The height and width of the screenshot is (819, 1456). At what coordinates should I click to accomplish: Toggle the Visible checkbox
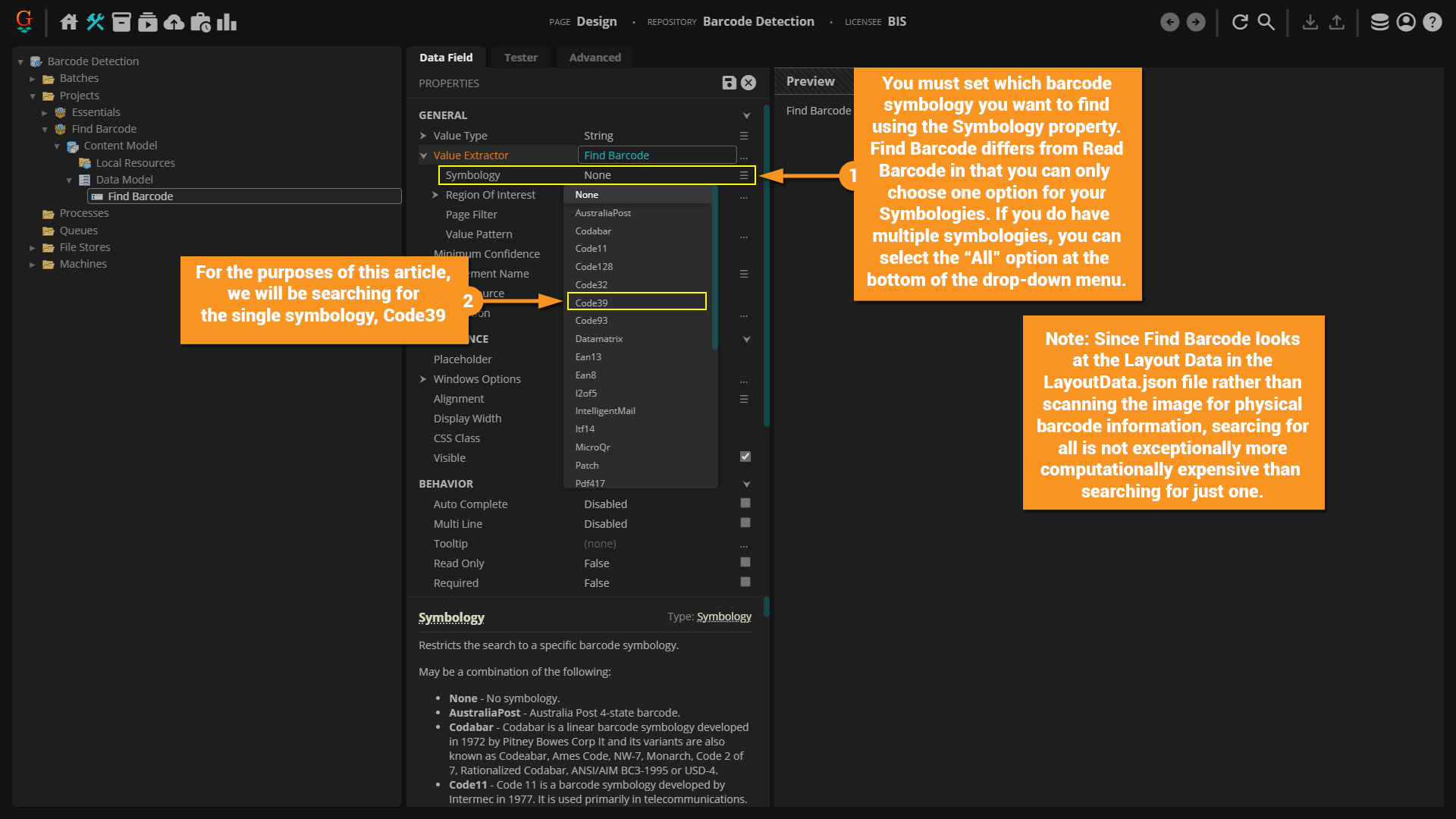(x=745, y=457)
